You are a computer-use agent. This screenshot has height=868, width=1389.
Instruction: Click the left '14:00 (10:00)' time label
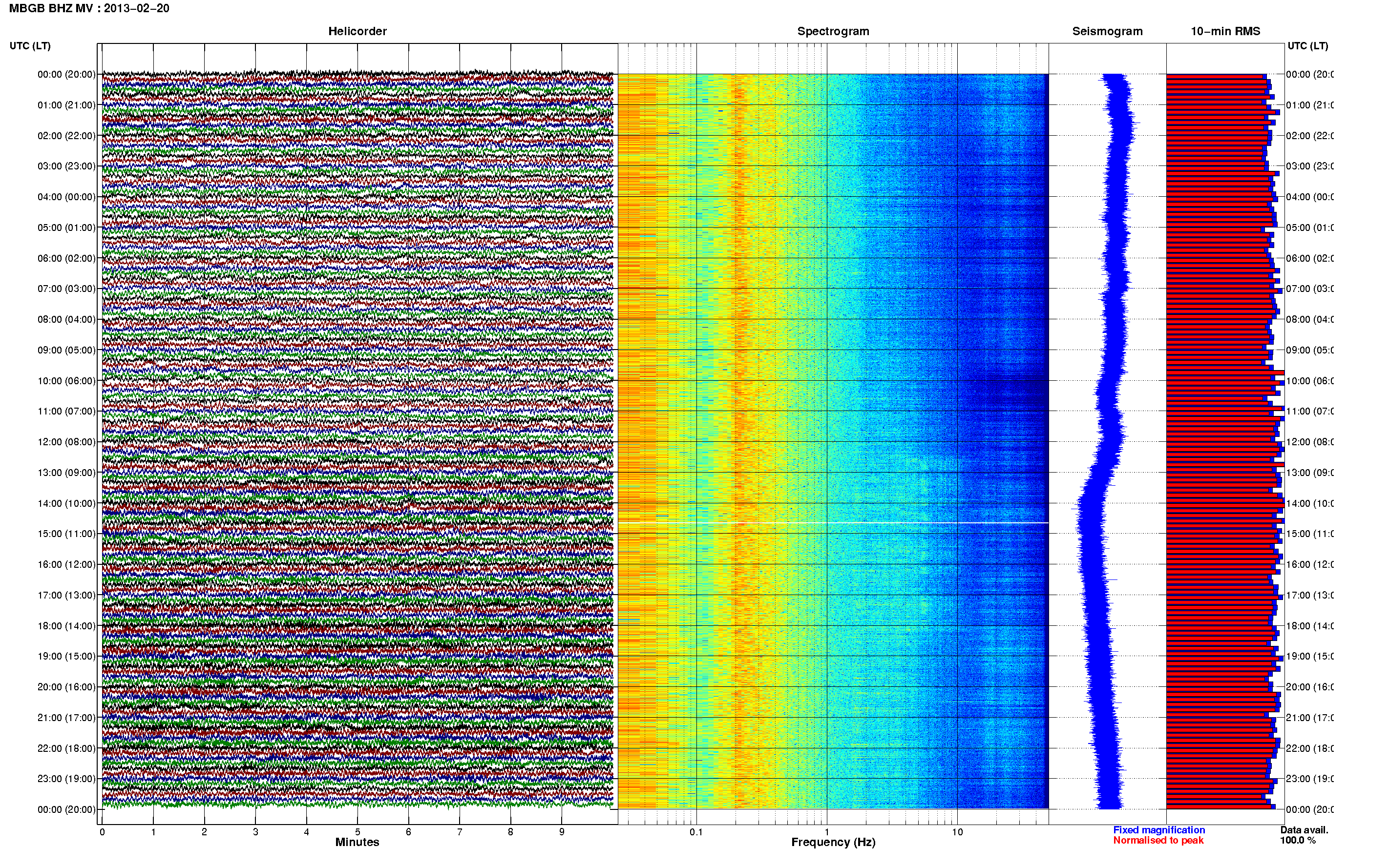(66, 503)
